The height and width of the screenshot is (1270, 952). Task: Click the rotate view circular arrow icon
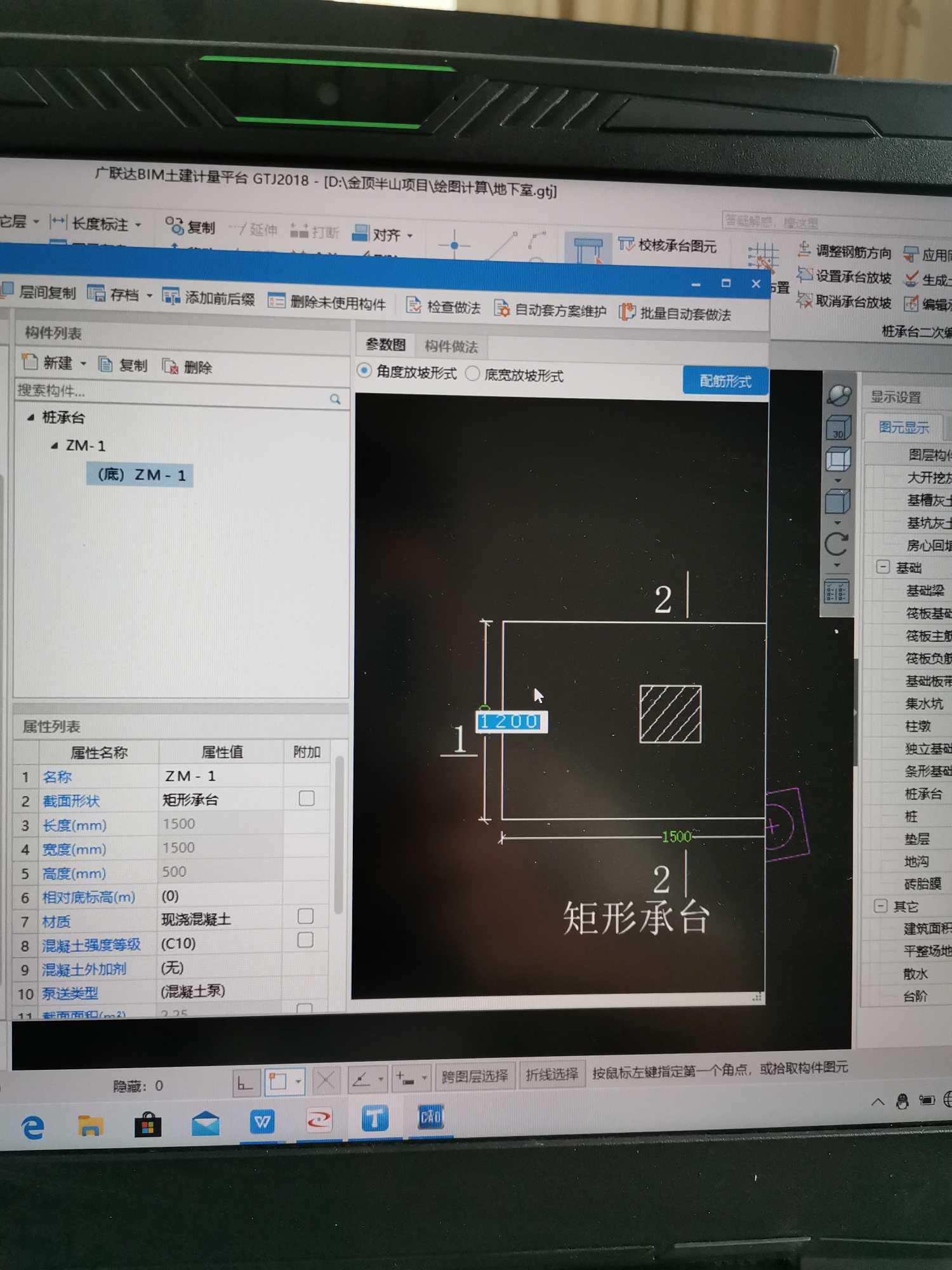point(836,544)
